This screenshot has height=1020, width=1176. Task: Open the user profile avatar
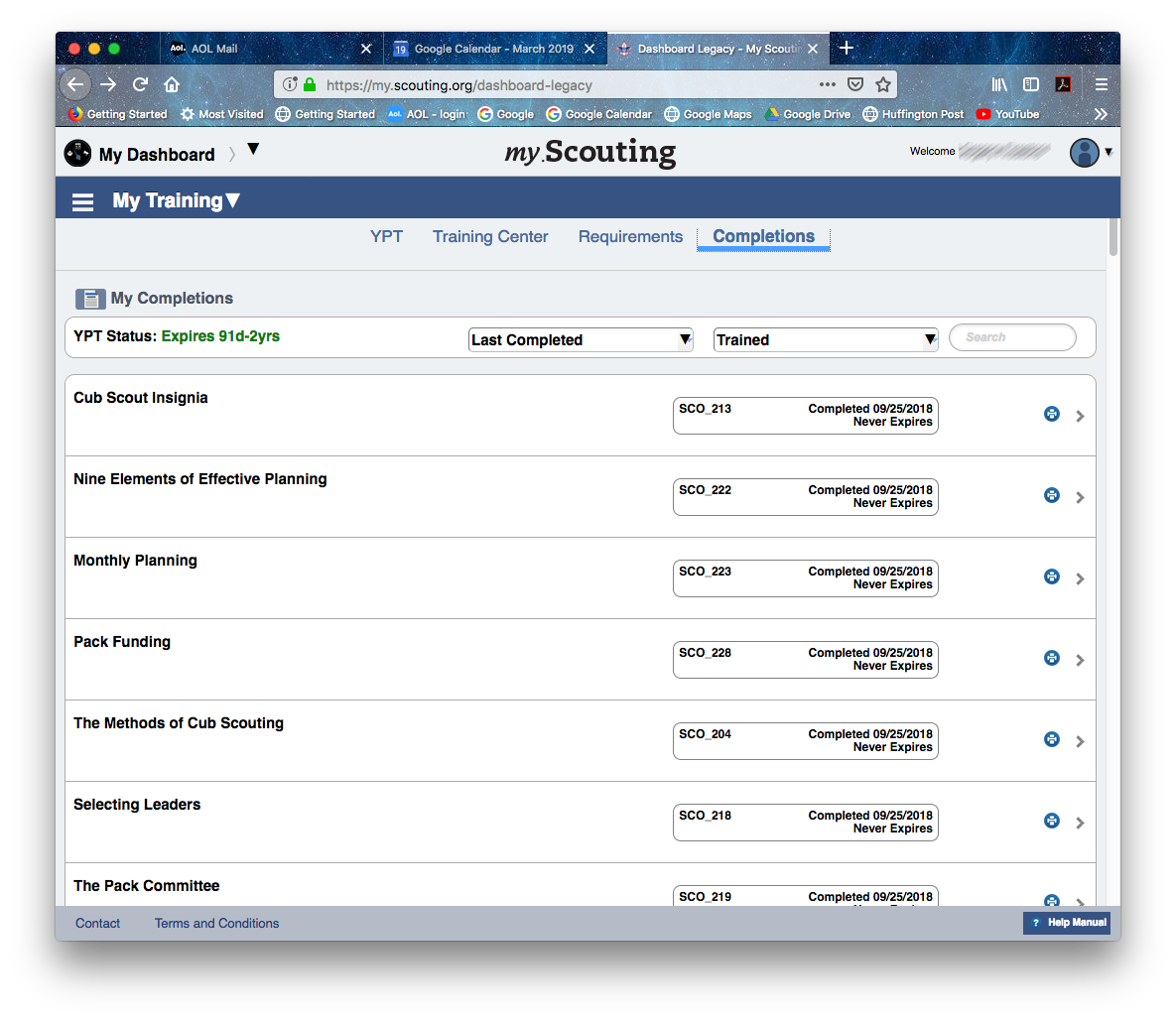point(1084,152)
